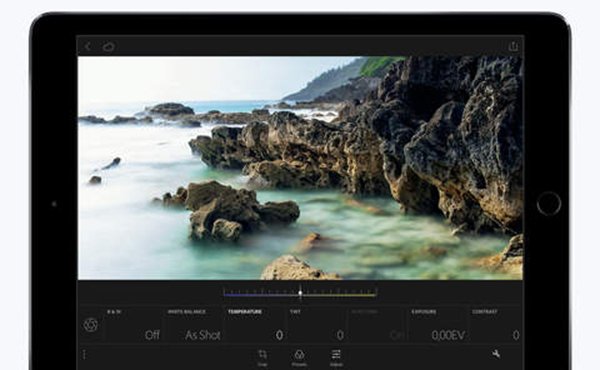Tap the seascape photo preview
This screenshot has height=370, width=600.
click(x=300, y=168)
